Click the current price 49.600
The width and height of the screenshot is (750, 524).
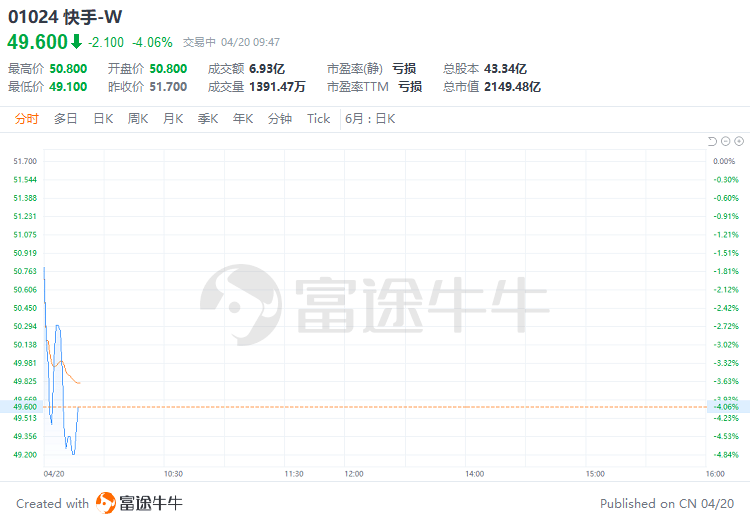tap(38, 42)
